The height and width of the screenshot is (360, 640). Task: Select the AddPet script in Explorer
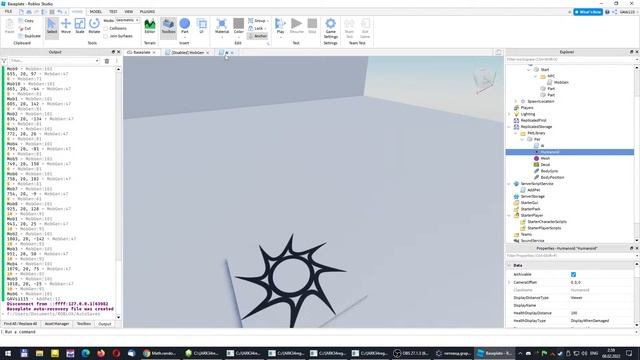tap(530, 190)
